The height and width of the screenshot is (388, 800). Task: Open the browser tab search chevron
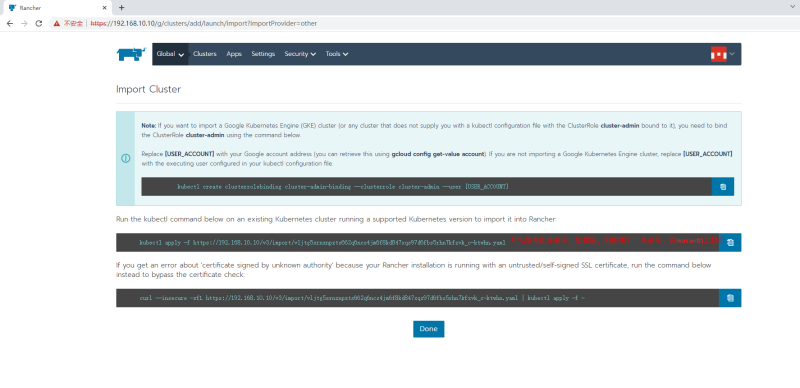(792, 7)
